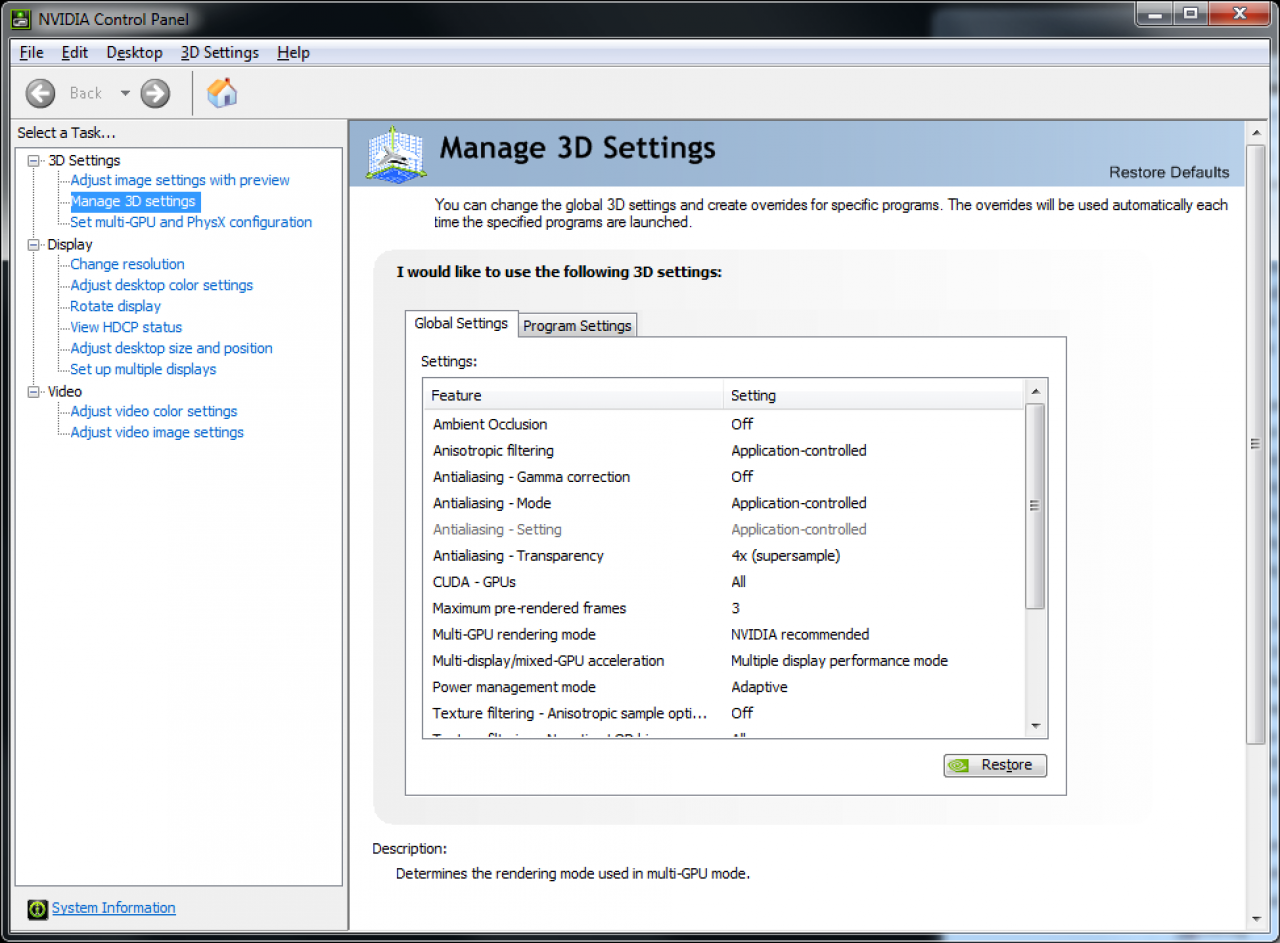Click the Restore Defaults link
The width and height of the screenshot is (1280, 943).
coord(1169,172)
